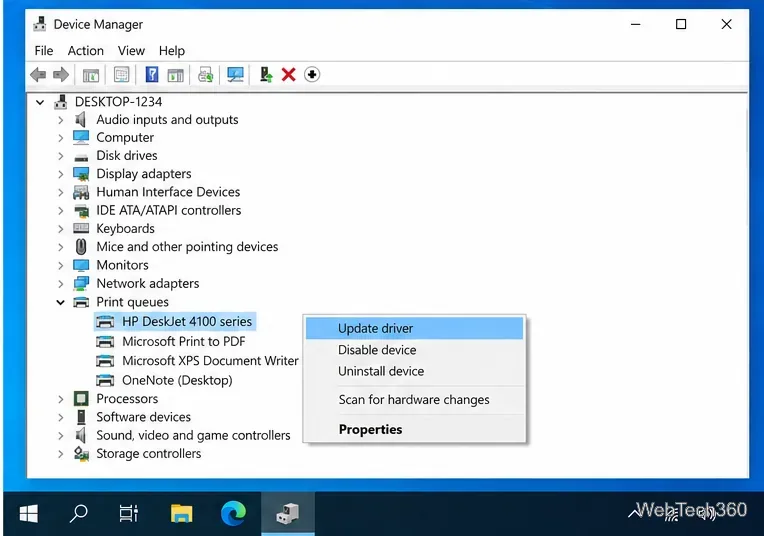
Task: Choose Properties in the context menu
Action: 414,429
